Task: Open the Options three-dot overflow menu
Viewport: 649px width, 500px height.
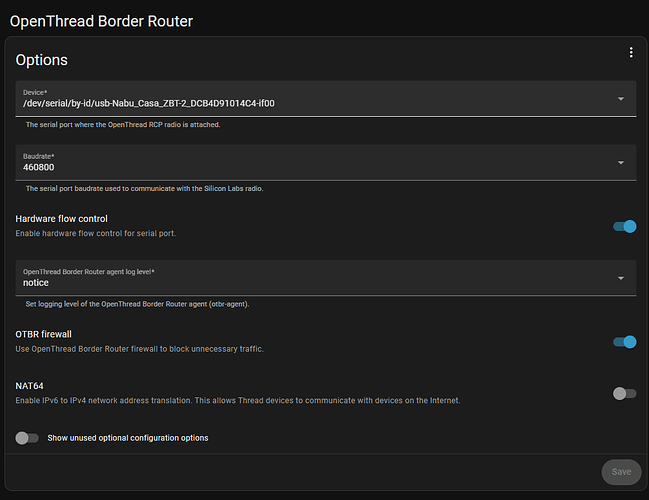Action: click(x=631, y=53)
